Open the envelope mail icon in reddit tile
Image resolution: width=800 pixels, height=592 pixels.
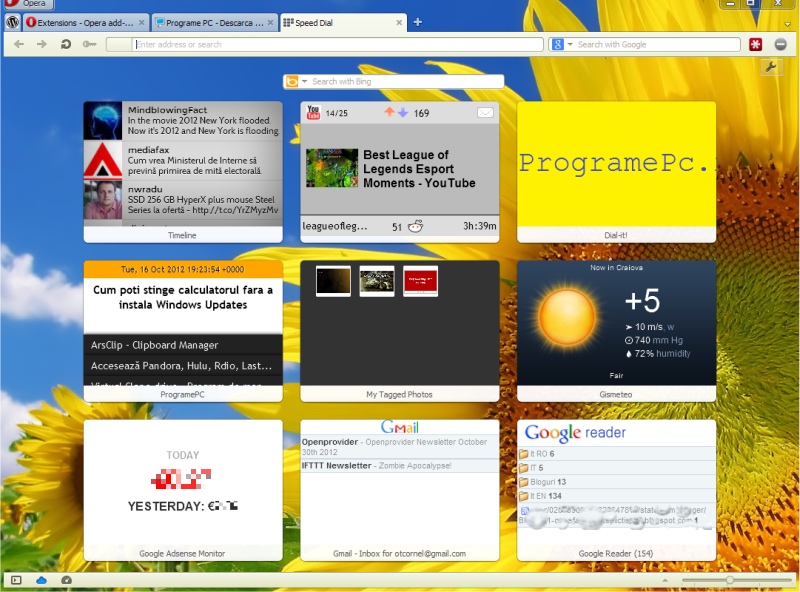tap(485, 112)
